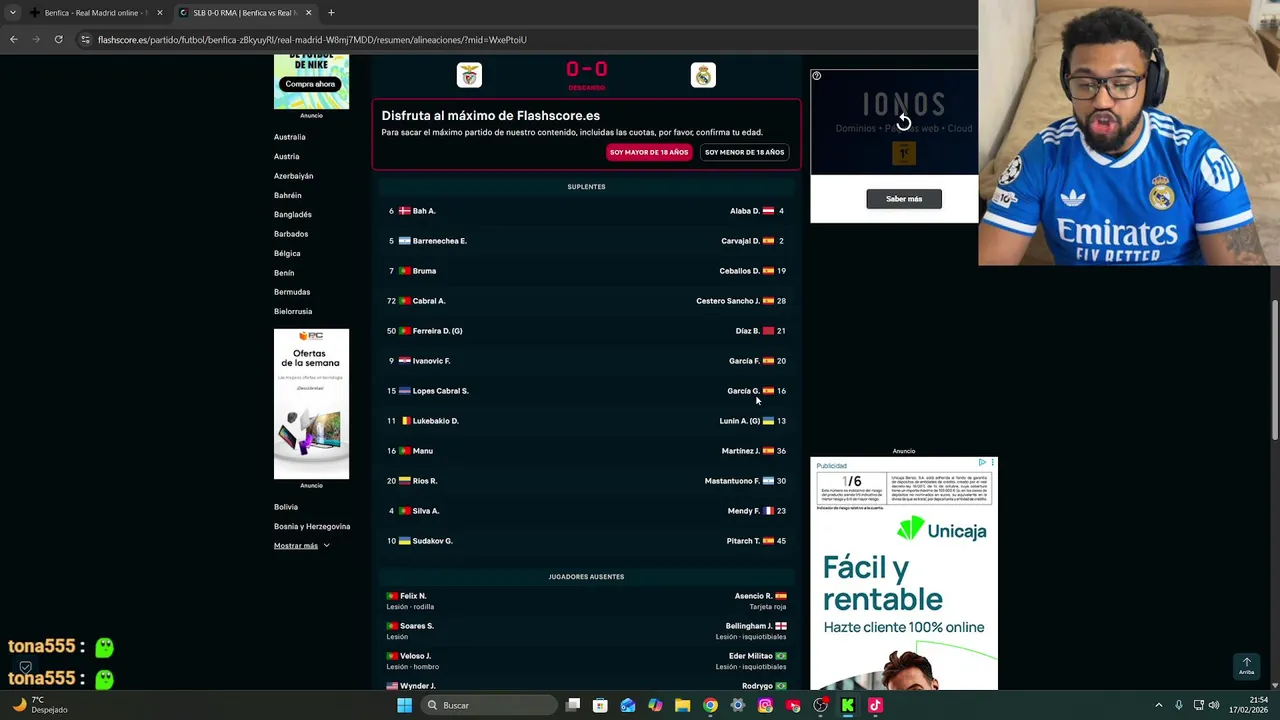1280x720 pixels.
Task: Open Bermudas in country list
Action: (x=292, y=292)
